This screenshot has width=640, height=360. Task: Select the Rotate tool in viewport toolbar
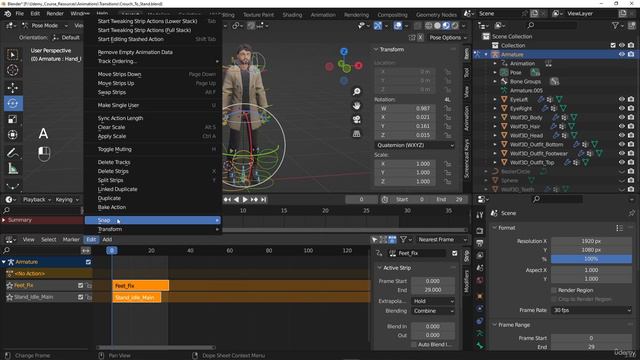tap(13, 103)
